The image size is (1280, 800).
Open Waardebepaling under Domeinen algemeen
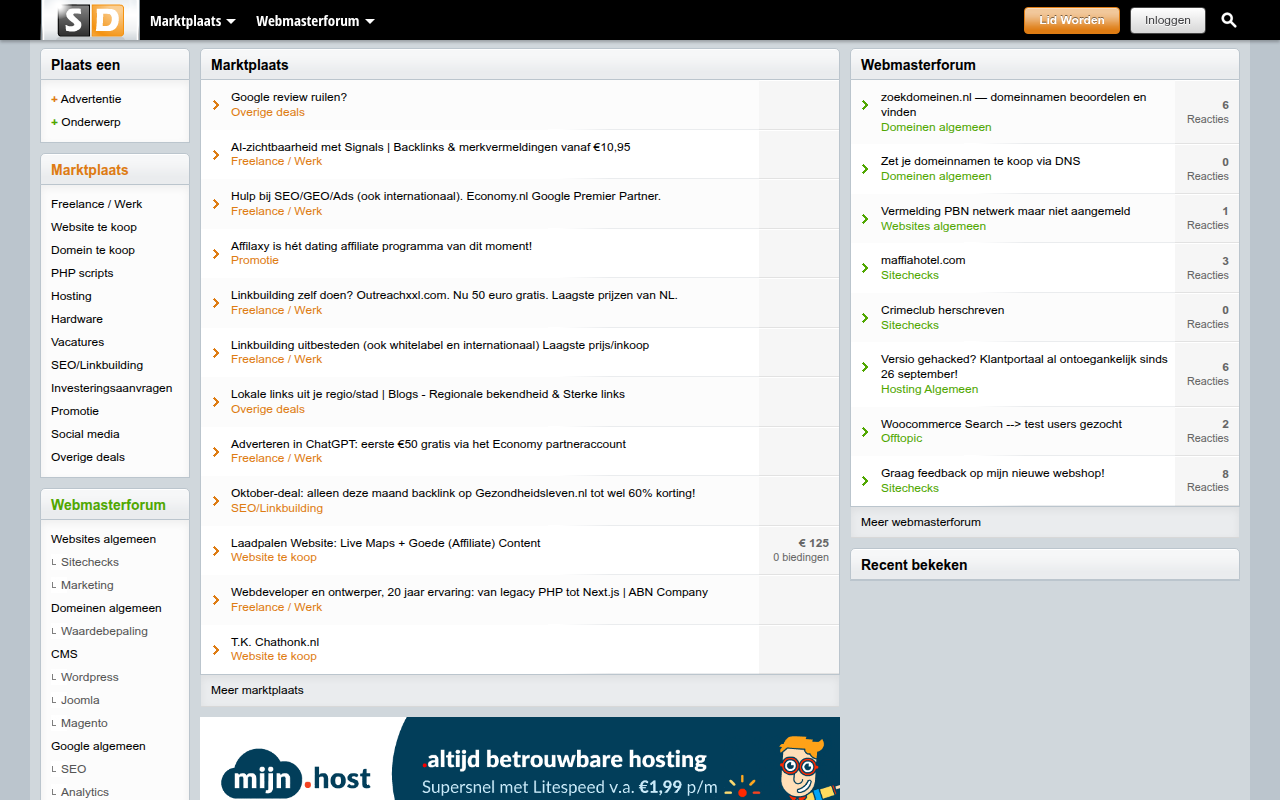(x=104, y=631)
